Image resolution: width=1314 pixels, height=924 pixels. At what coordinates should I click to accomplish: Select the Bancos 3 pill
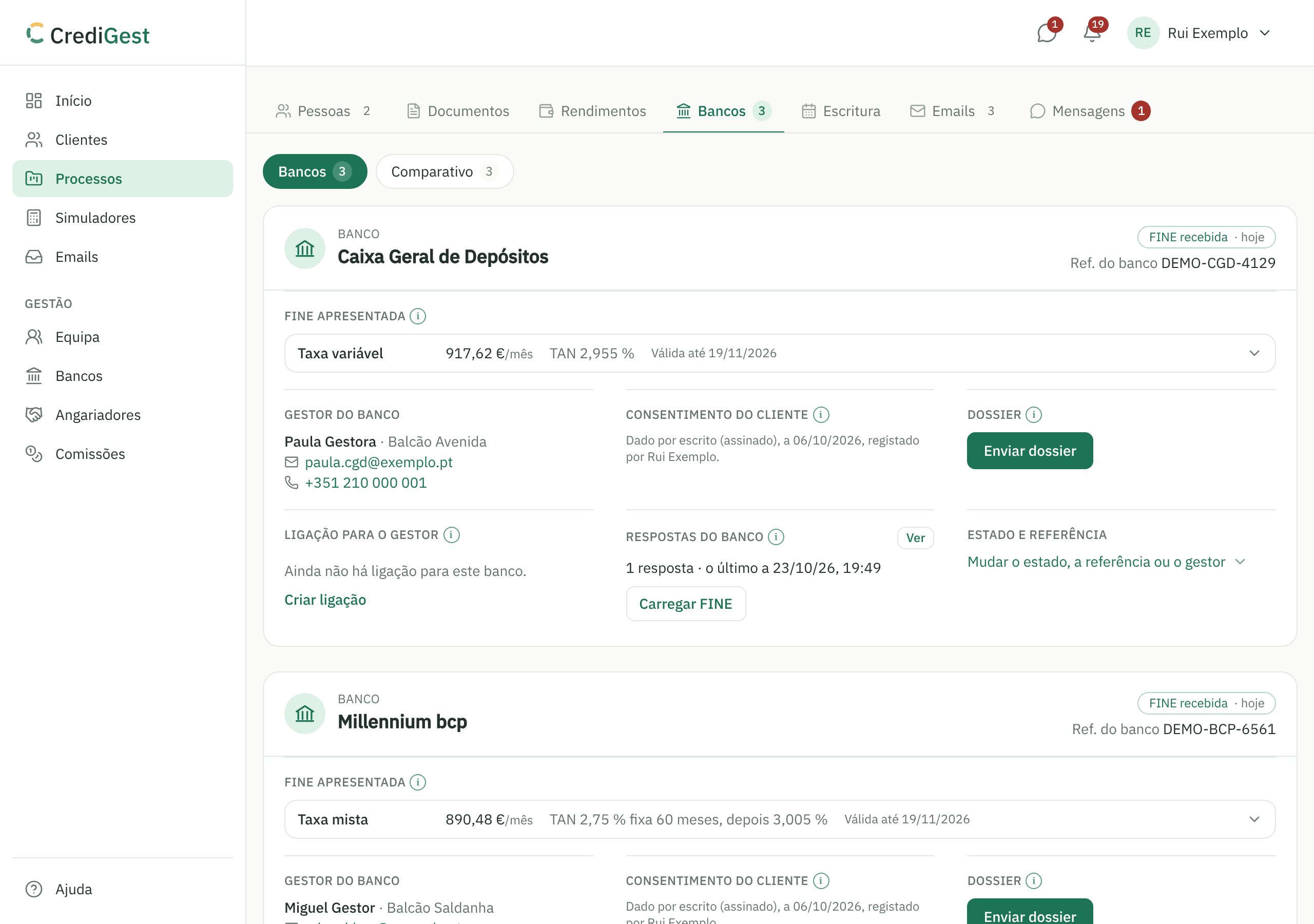(315, 172)
